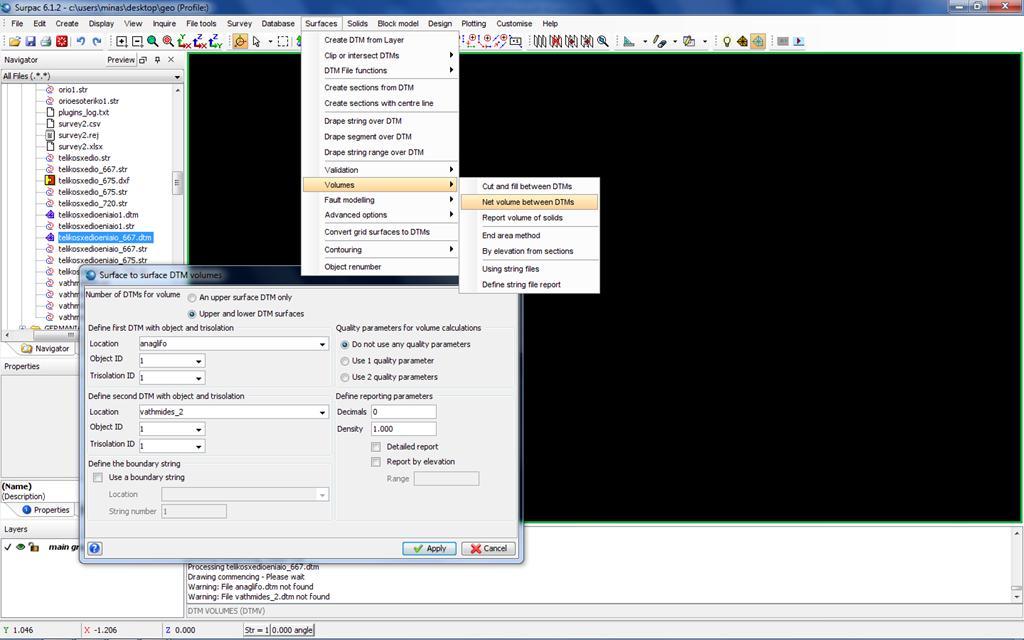
Task: Open the 'All Files (*.*)' filter dropdown
Action: pos(177,76)
